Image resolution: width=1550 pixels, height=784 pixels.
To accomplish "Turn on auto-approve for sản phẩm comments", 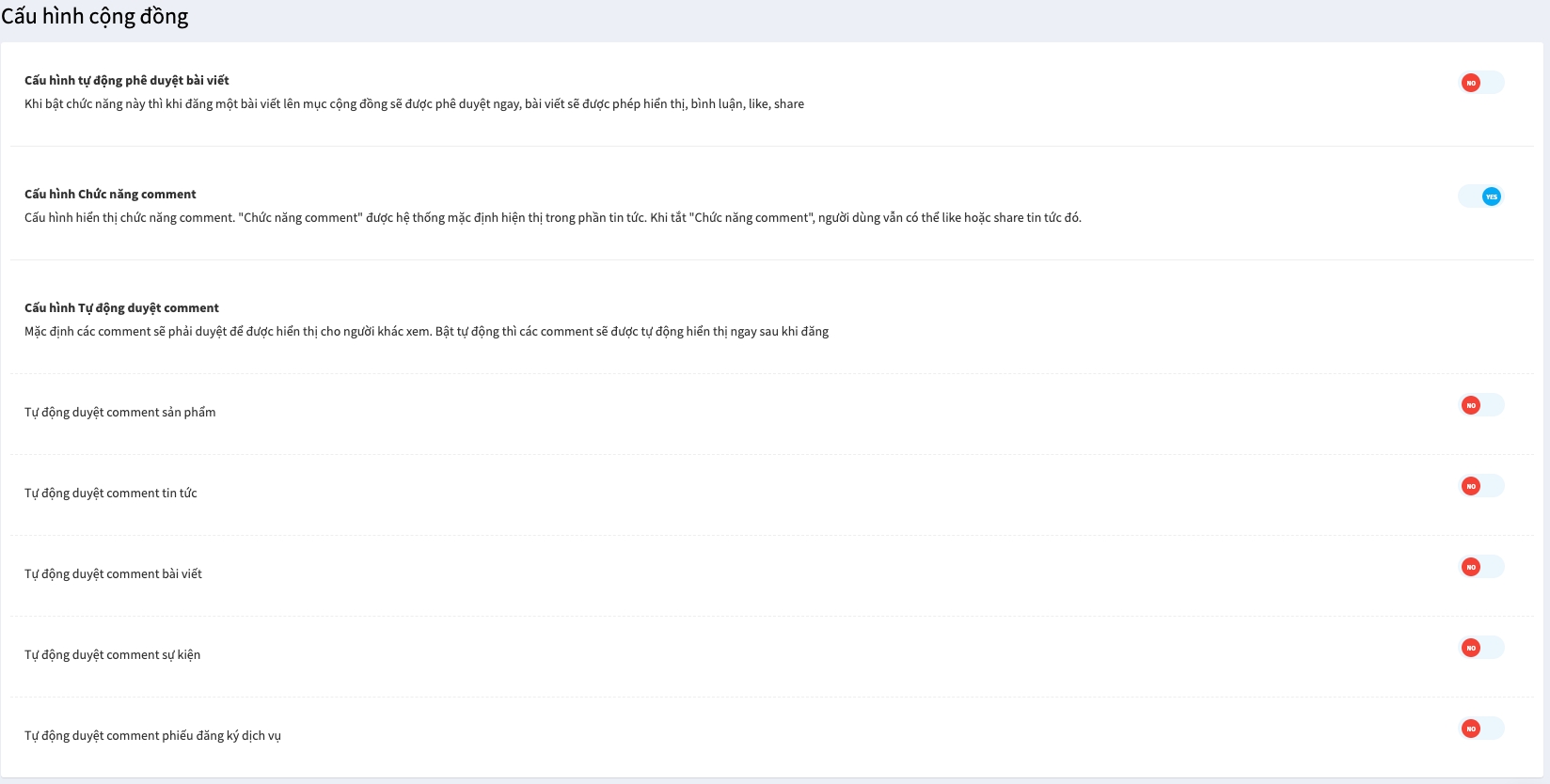I will point(1481,405).
